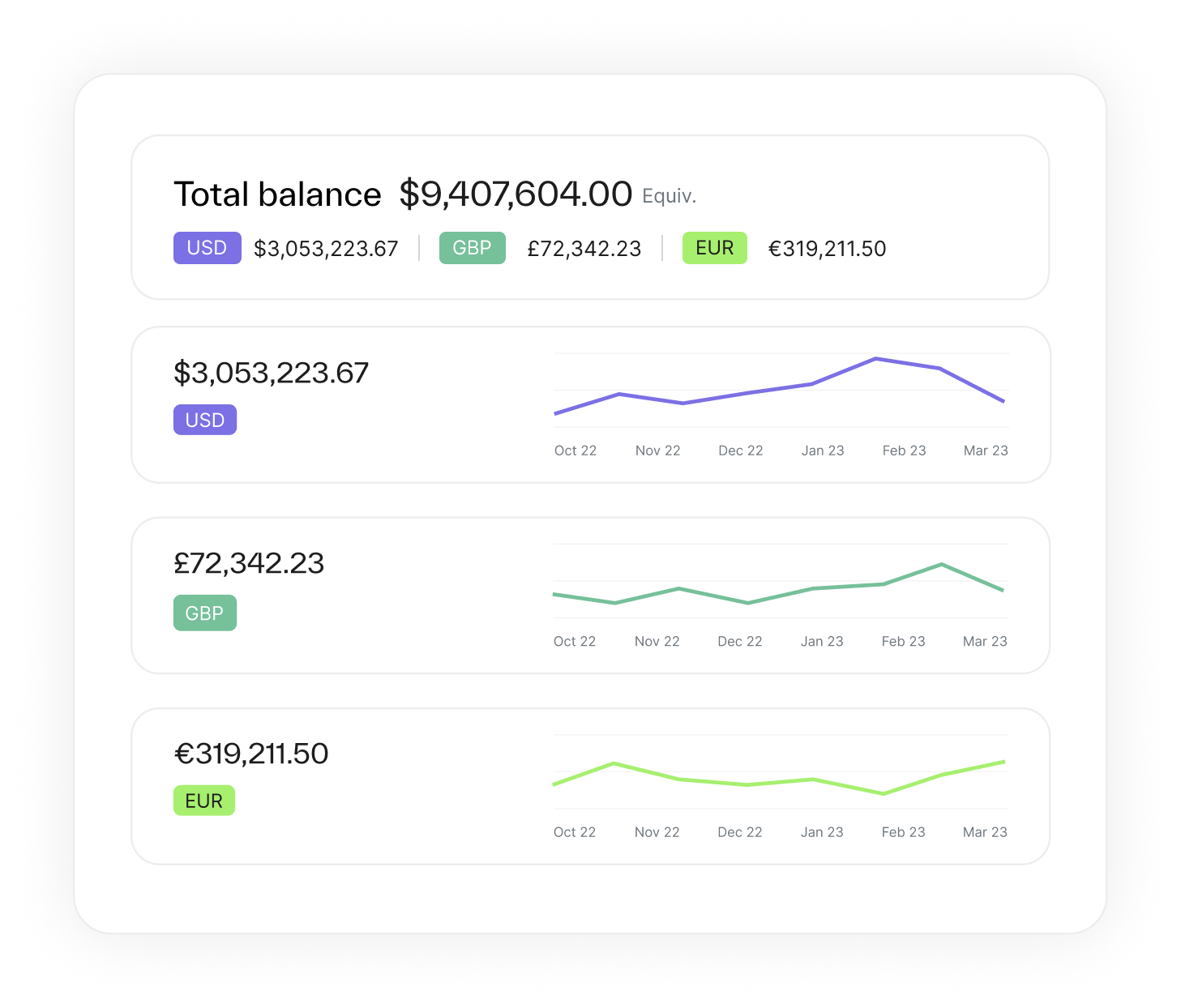This screenshot has width=1181, height=1008.
Task: Click the light-green EUR line at its Feb 23 dip
Action: tap(883, 795)
